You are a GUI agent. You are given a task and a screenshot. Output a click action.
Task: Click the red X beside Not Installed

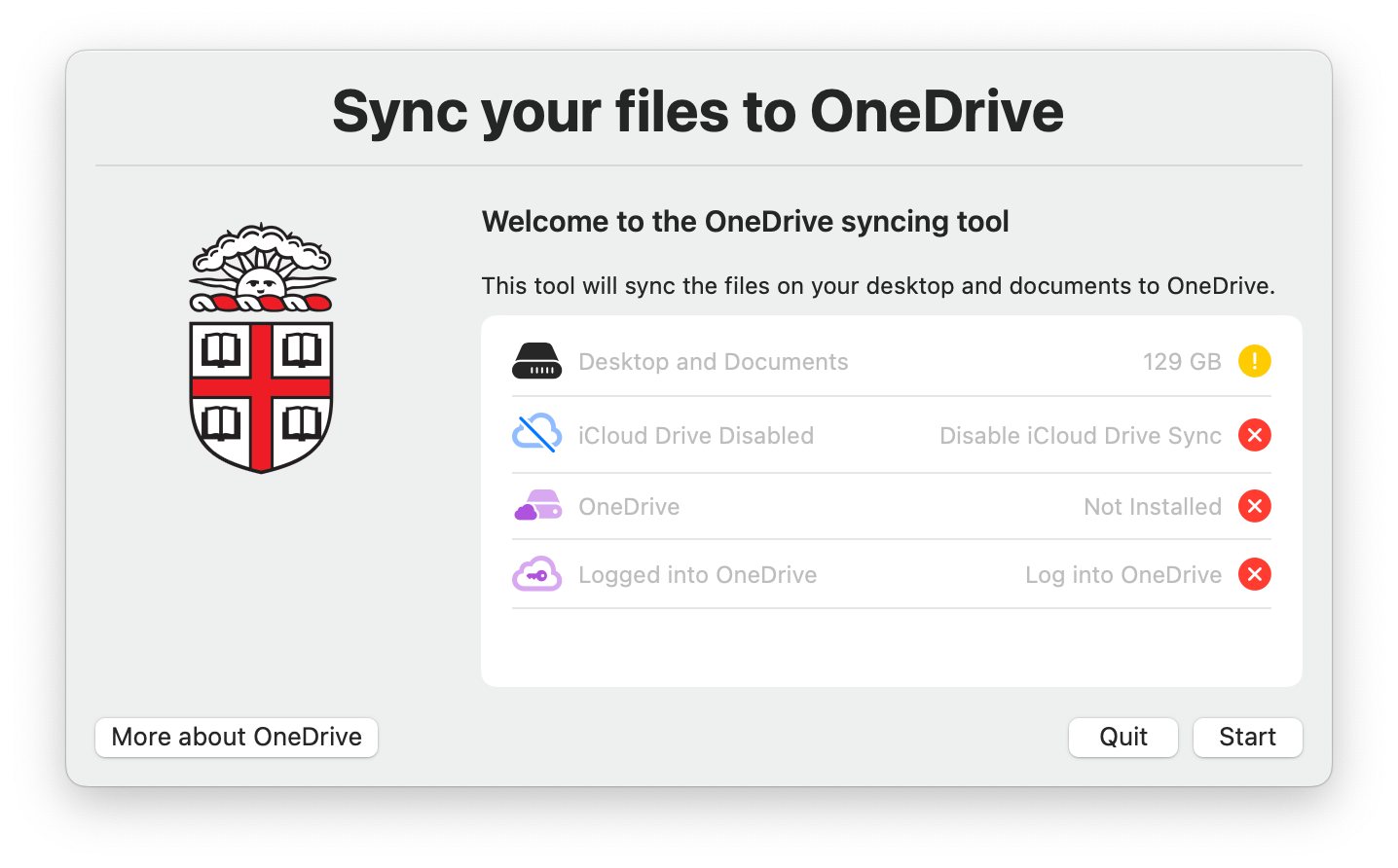pyautogui.click(x=1255, y=506)
